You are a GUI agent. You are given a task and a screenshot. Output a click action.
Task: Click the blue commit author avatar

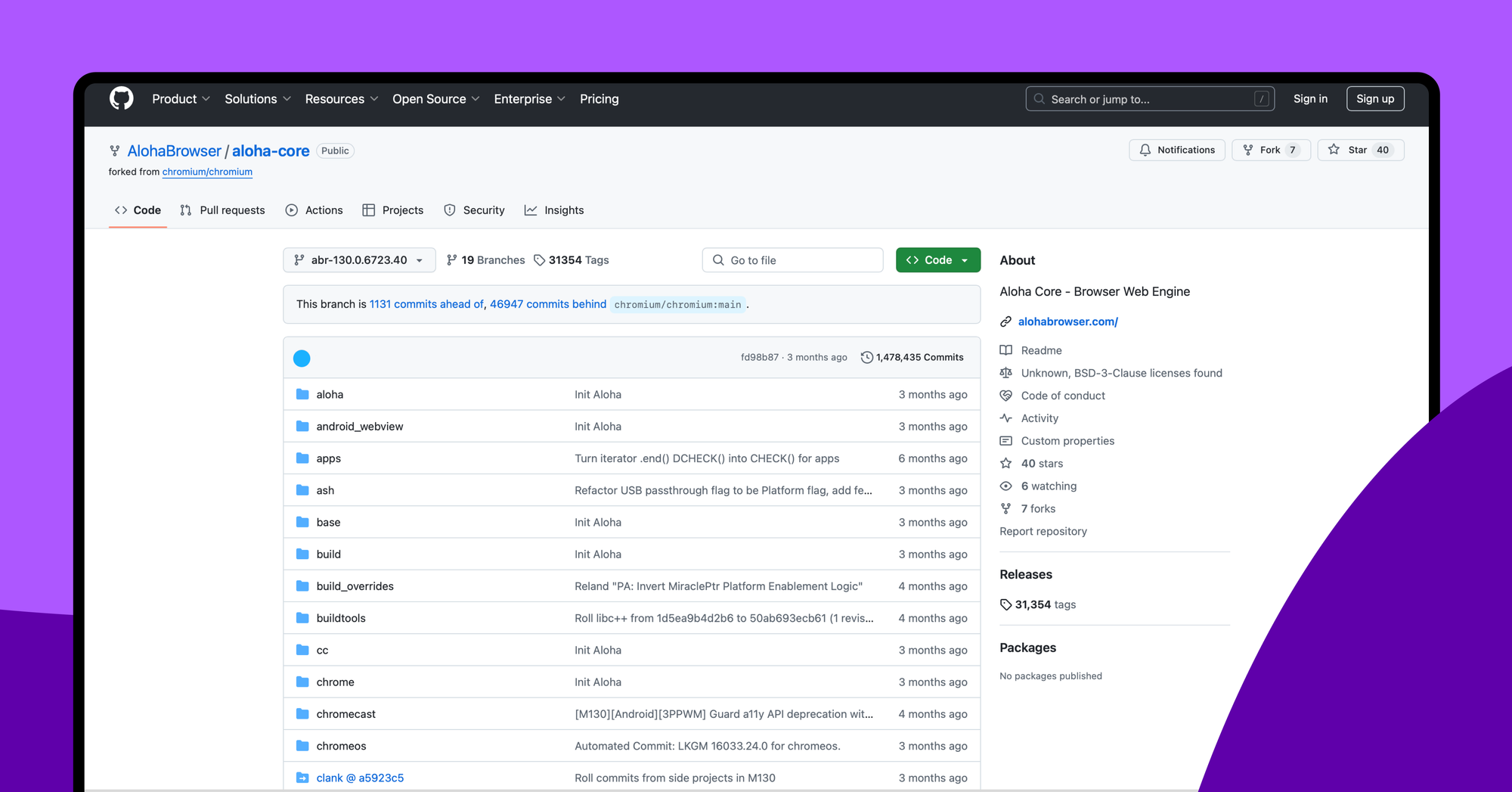point(302,357)
